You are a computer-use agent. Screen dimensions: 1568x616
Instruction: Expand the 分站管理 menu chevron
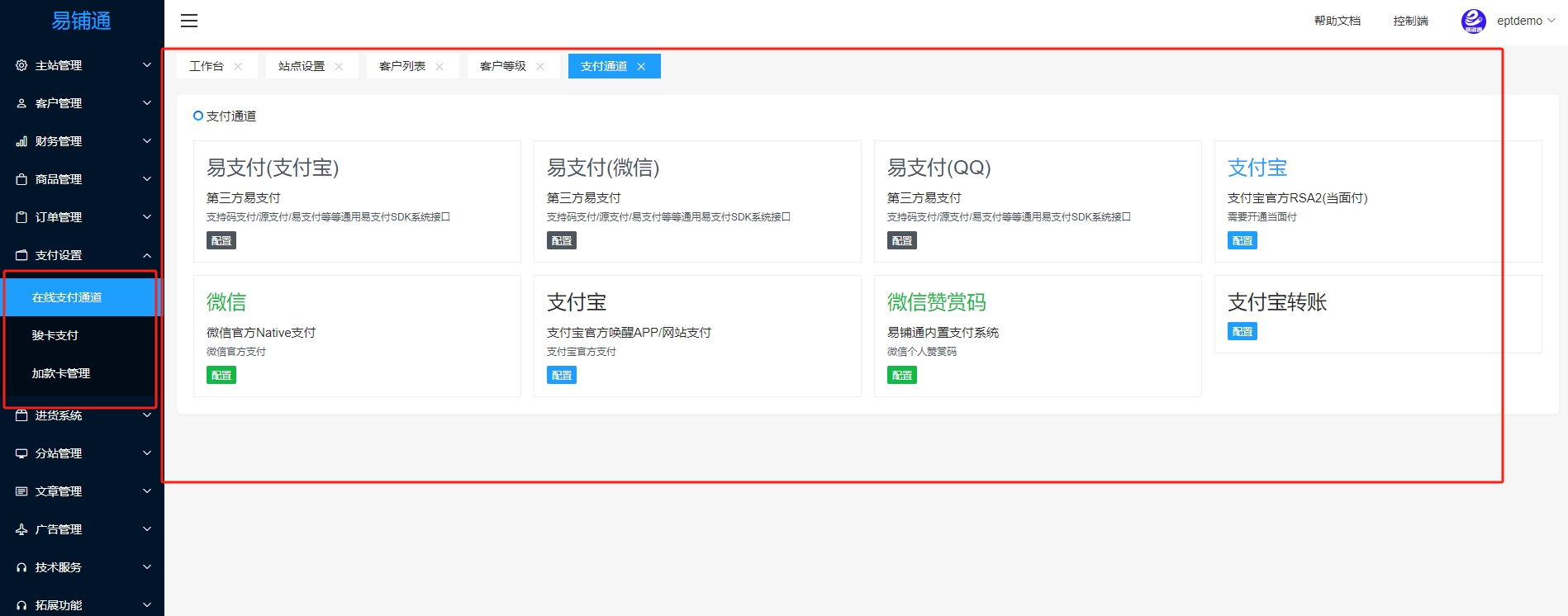(147, 453)
